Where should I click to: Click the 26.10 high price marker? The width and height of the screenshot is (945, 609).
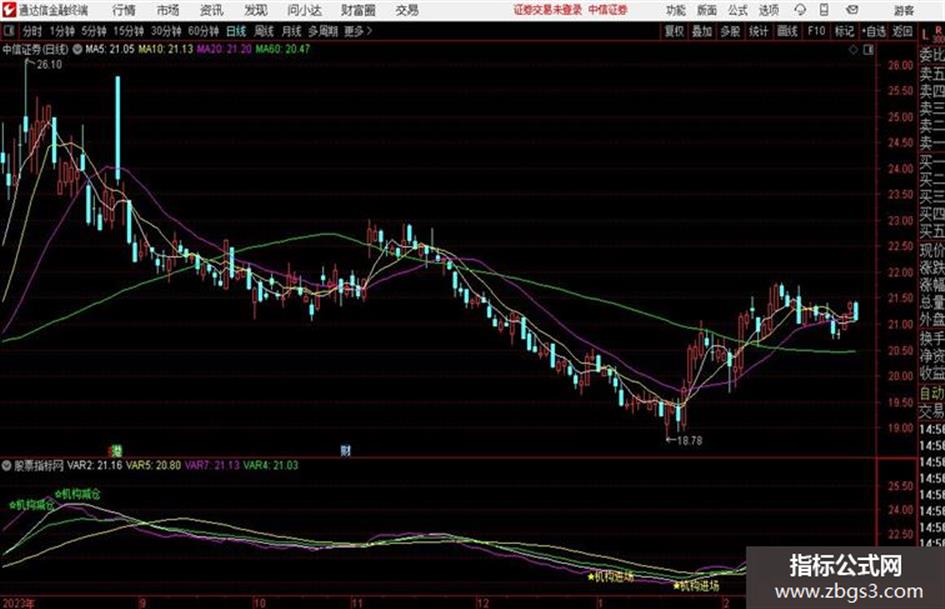point(49,65)
